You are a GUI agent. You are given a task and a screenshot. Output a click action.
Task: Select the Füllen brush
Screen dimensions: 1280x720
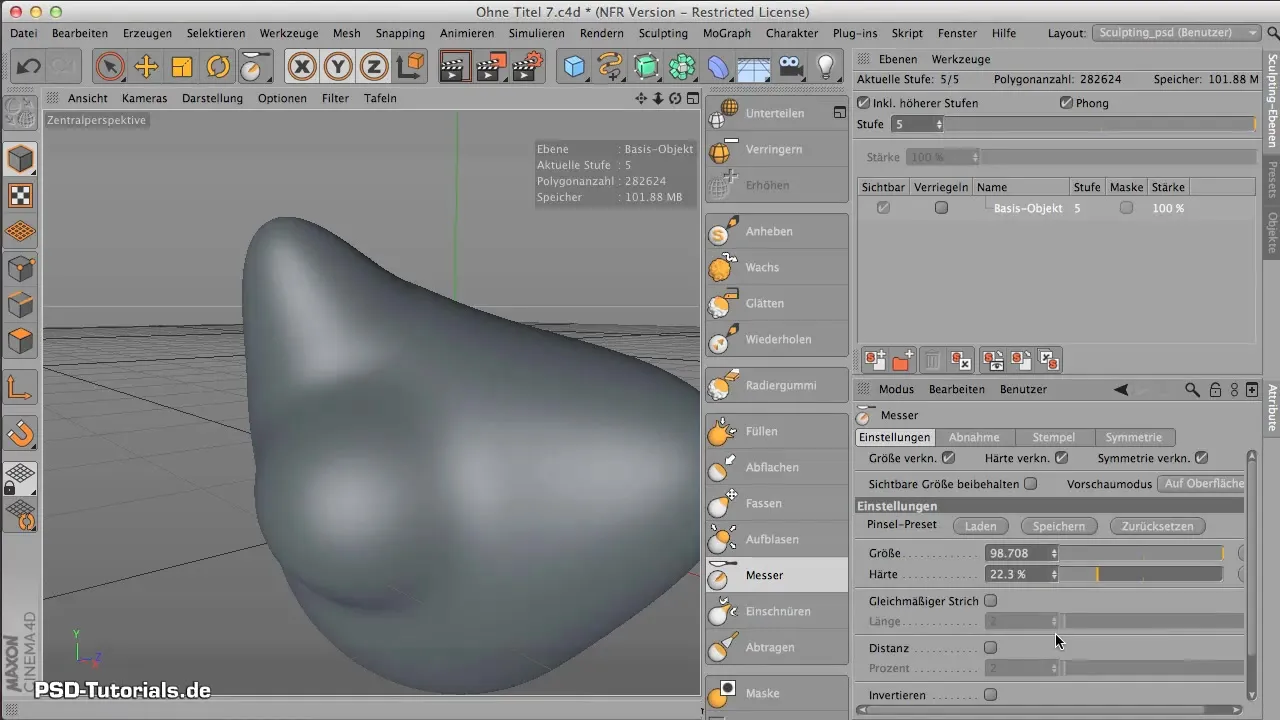(x=776, y=431)
